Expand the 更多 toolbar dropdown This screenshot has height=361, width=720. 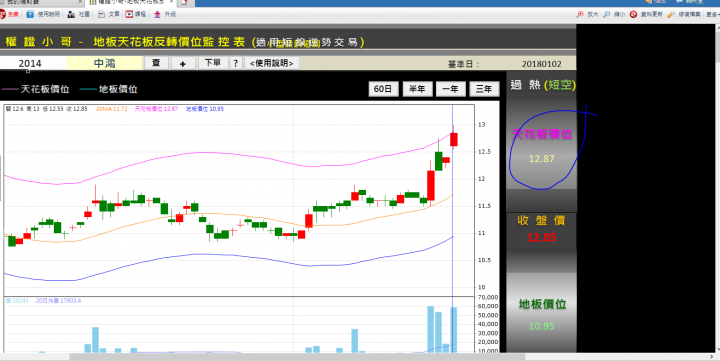[x=713, y=14]
